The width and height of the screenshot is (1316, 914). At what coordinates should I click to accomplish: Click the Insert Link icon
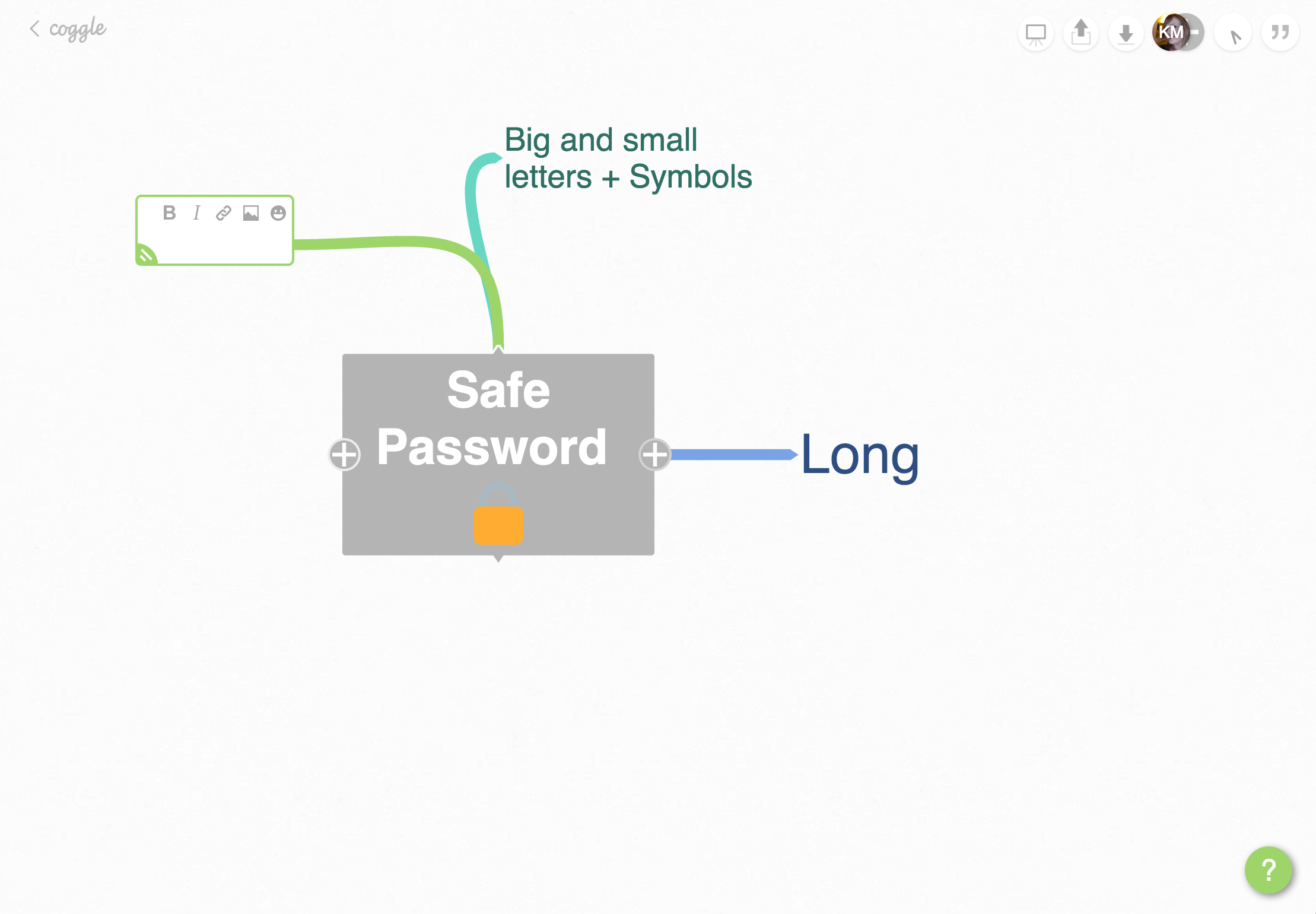coord(223,212)
